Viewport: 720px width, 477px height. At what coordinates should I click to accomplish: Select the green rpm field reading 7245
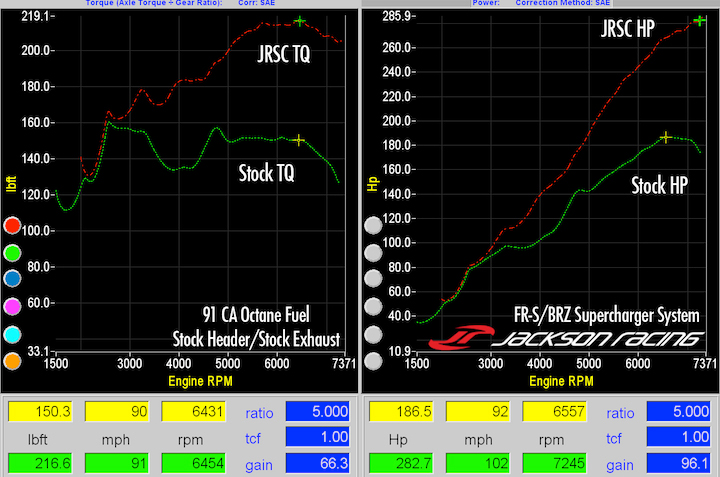555,463
